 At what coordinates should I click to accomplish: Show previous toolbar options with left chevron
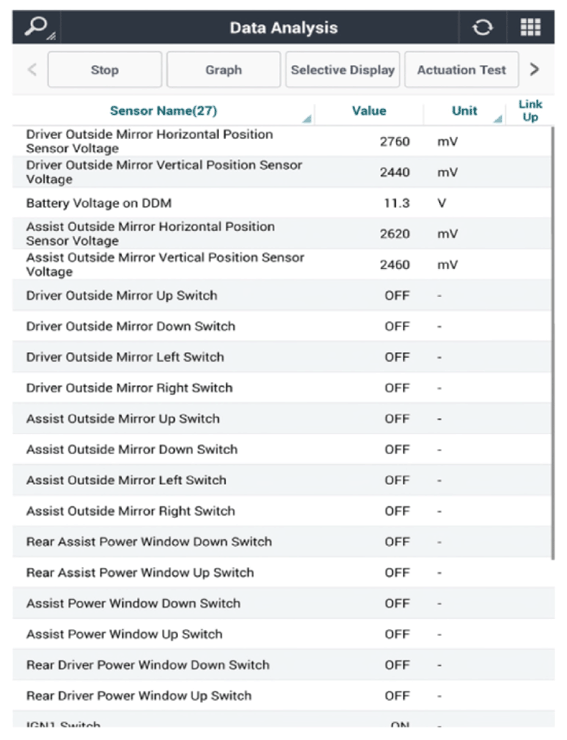(x=32, y=70)
